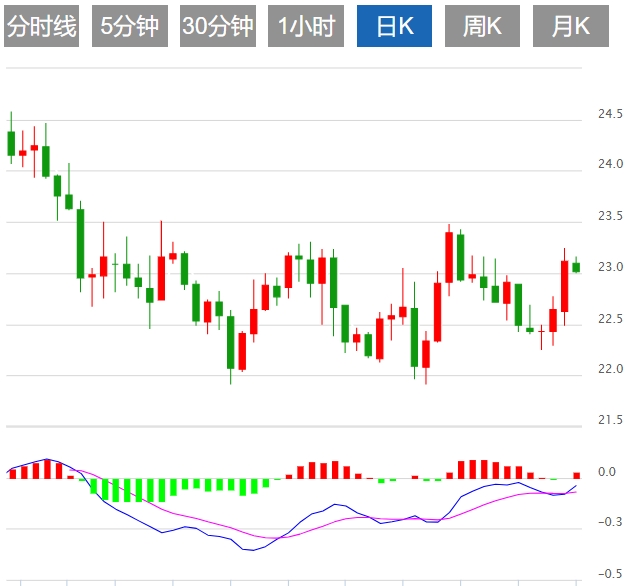Click the first green candlestick at far left
Image resolution: width=633 pixels, height=586 pixels.
pyautogui.click(x=11, y=143)
